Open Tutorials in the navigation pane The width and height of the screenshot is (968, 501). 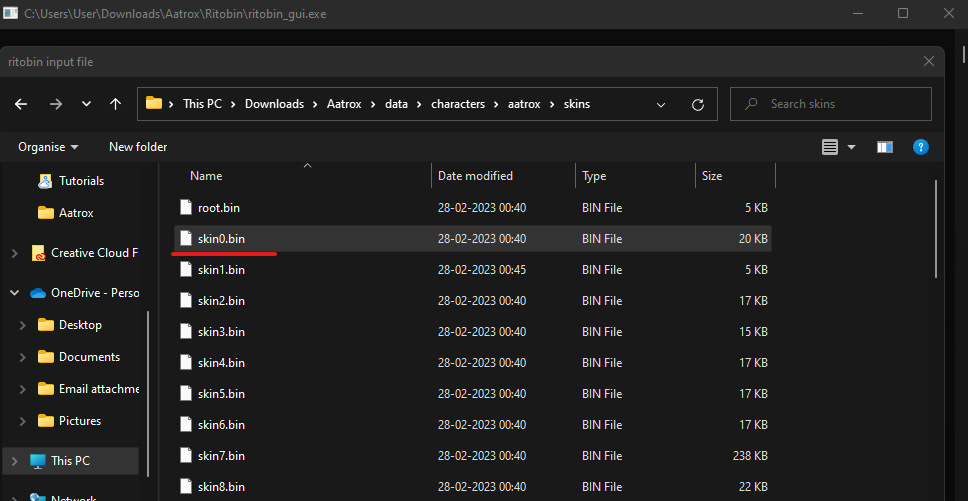pos(70,181)
